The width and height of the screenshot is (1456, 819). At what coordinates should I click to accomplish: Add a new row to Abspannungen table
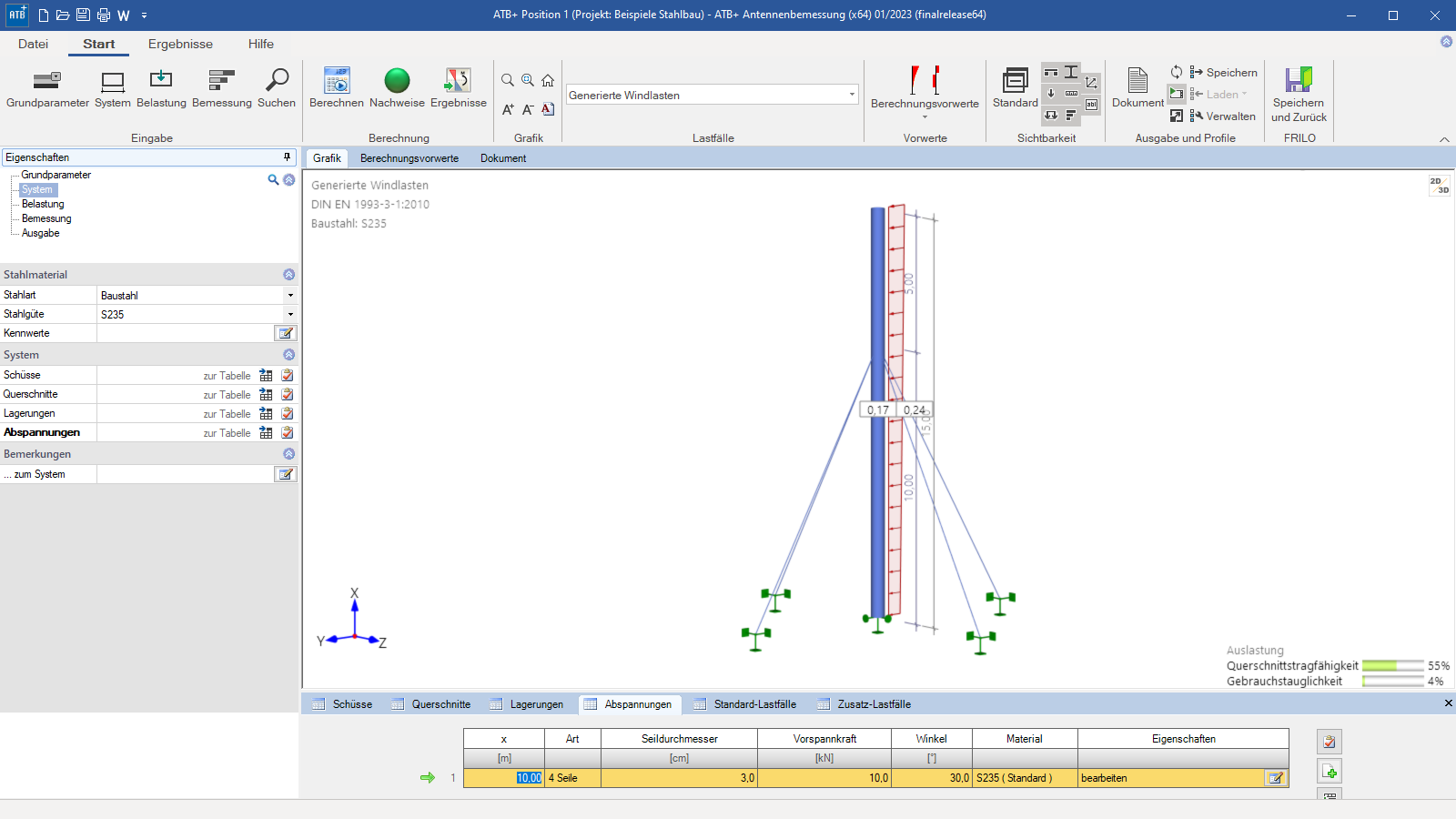pos(1330,772)
